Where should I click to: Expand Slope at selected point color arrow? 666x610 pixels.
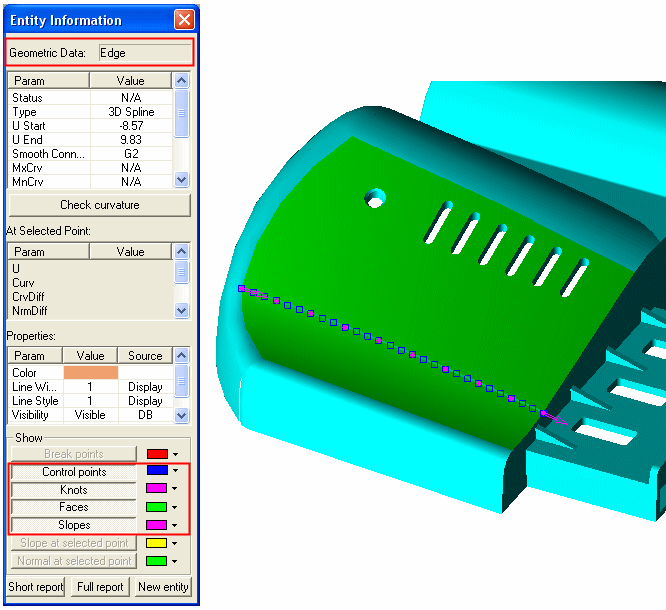pos(175,543)
